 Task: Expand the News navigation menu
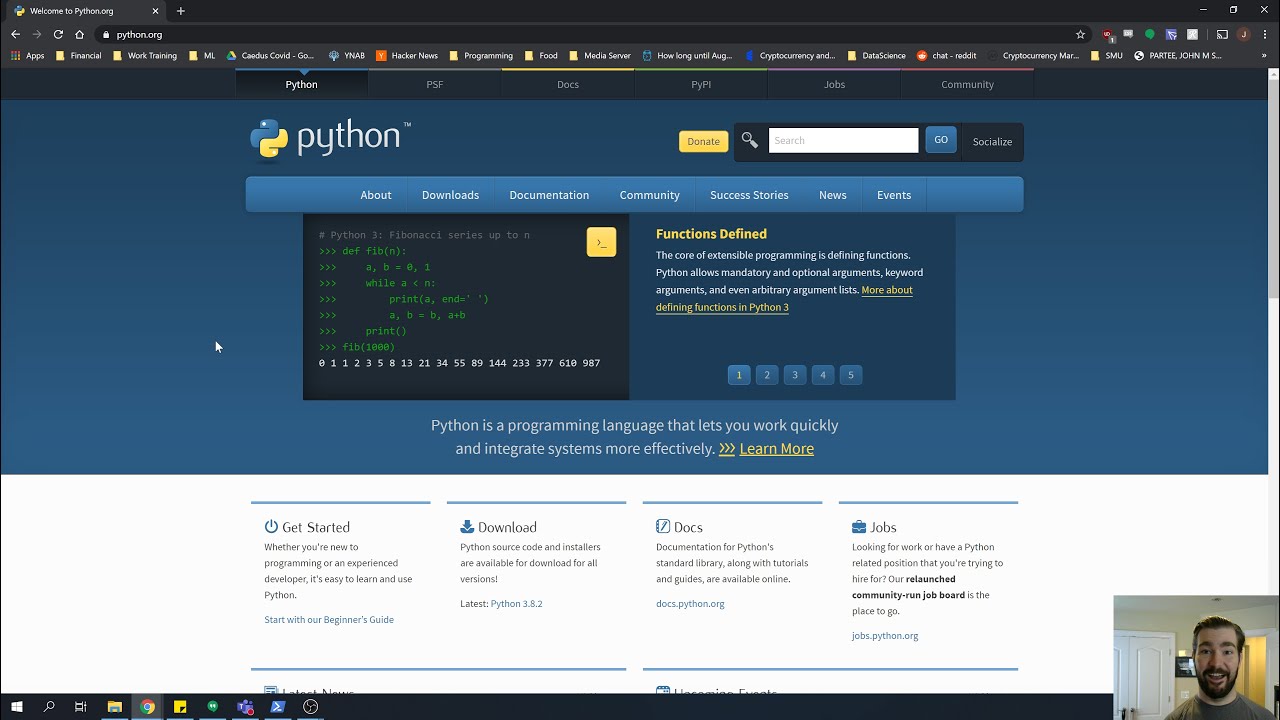click(x=833, y=195)
